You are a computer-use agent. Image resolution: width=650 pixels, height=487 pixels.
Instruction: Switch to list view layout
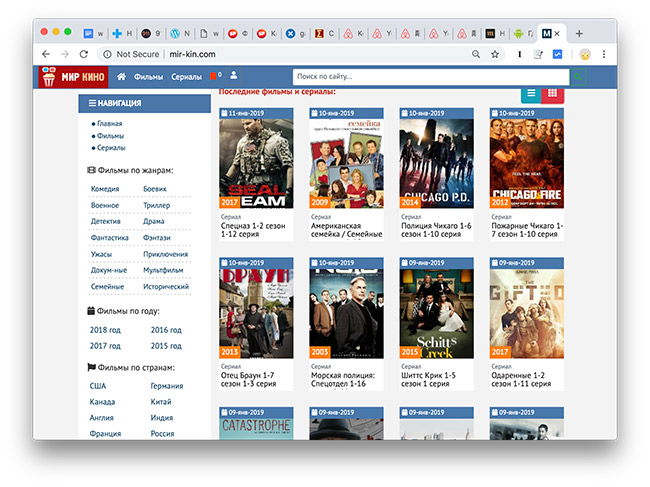[x=531, y=93]
